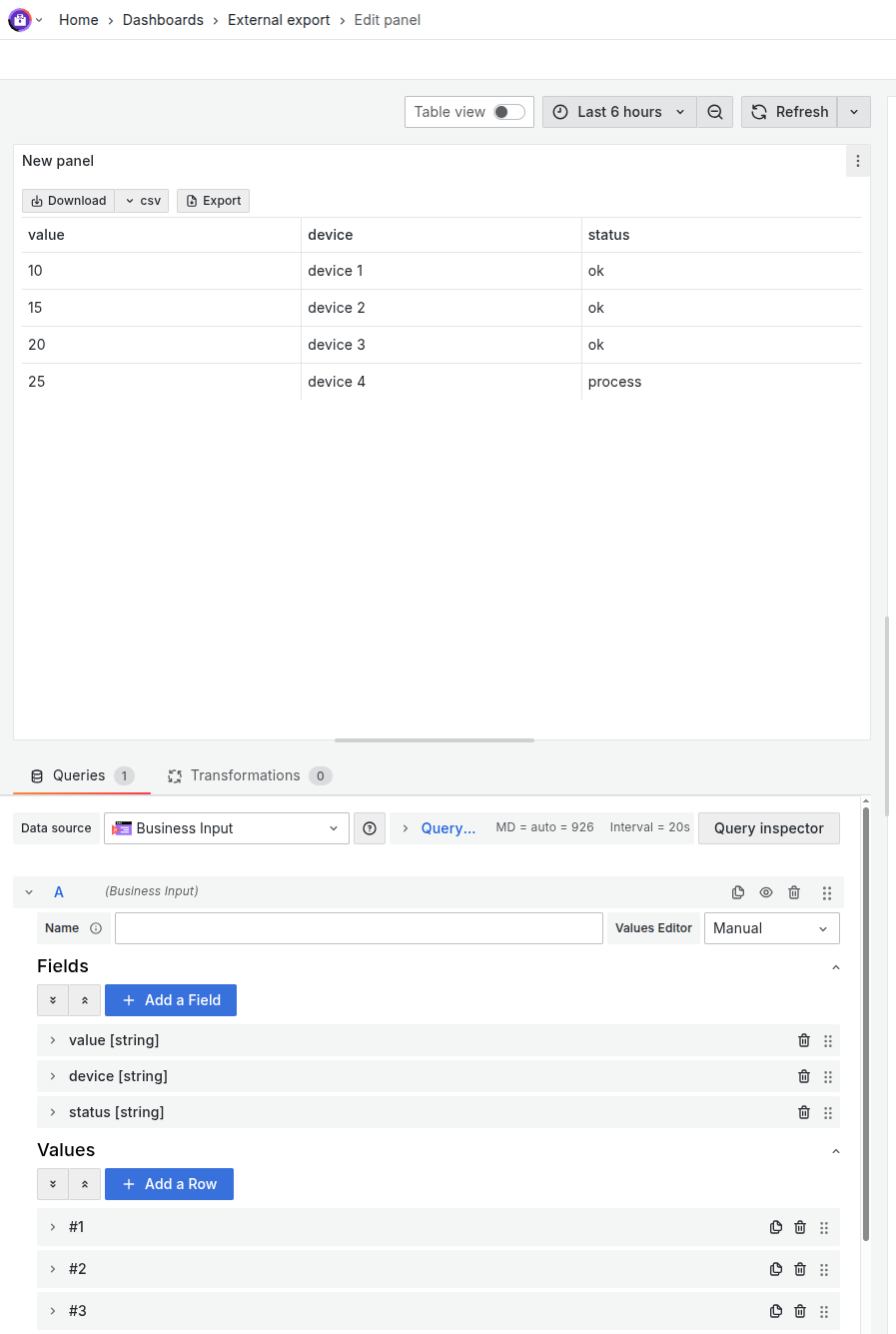Copy row #1 in Values
Image resolution: width=896 pixels, height=1334 pixels.
[x=776, y=1227]
